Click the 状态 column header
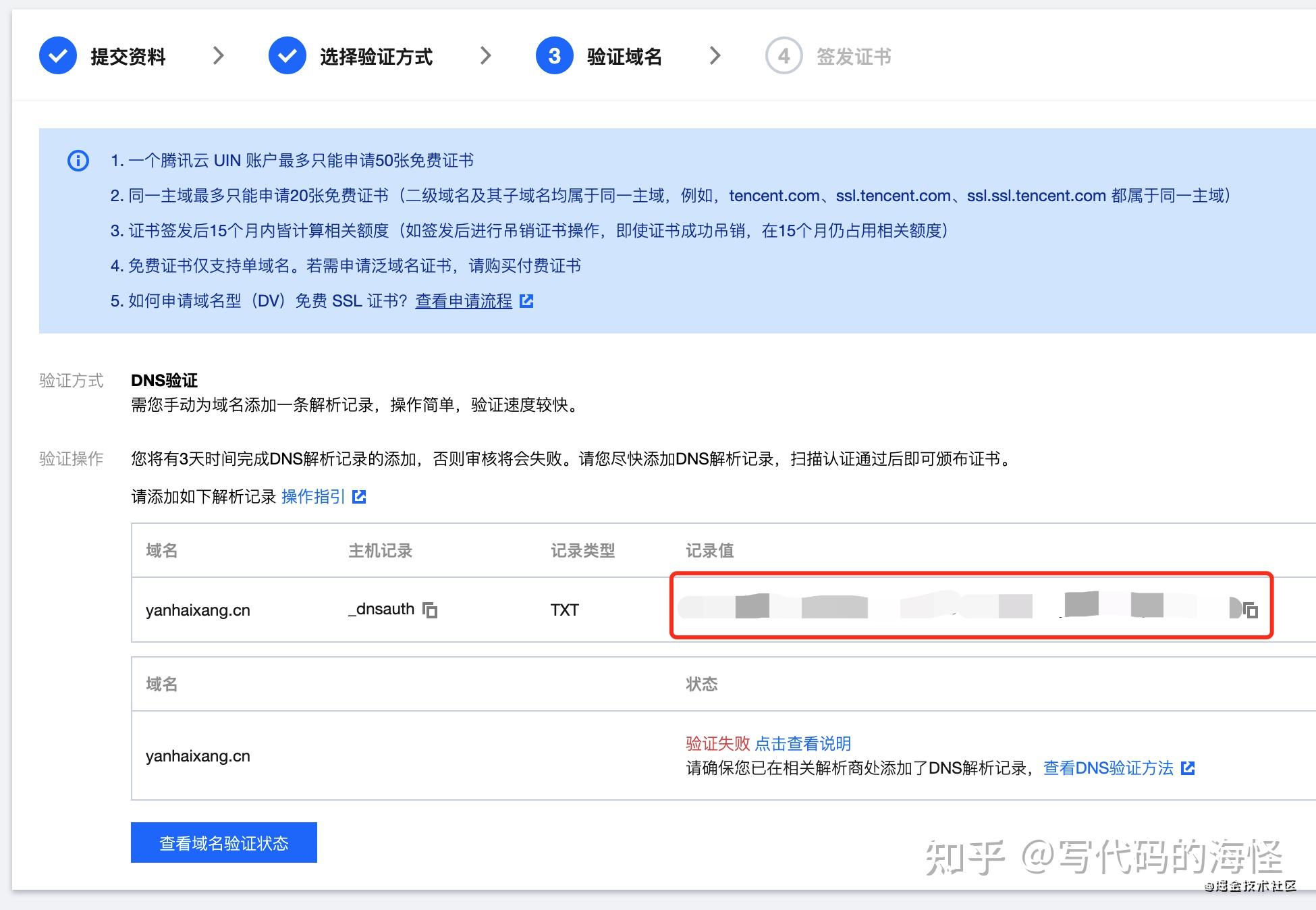This screenshot has height=910, width=1316. click(x=702, y=685)
